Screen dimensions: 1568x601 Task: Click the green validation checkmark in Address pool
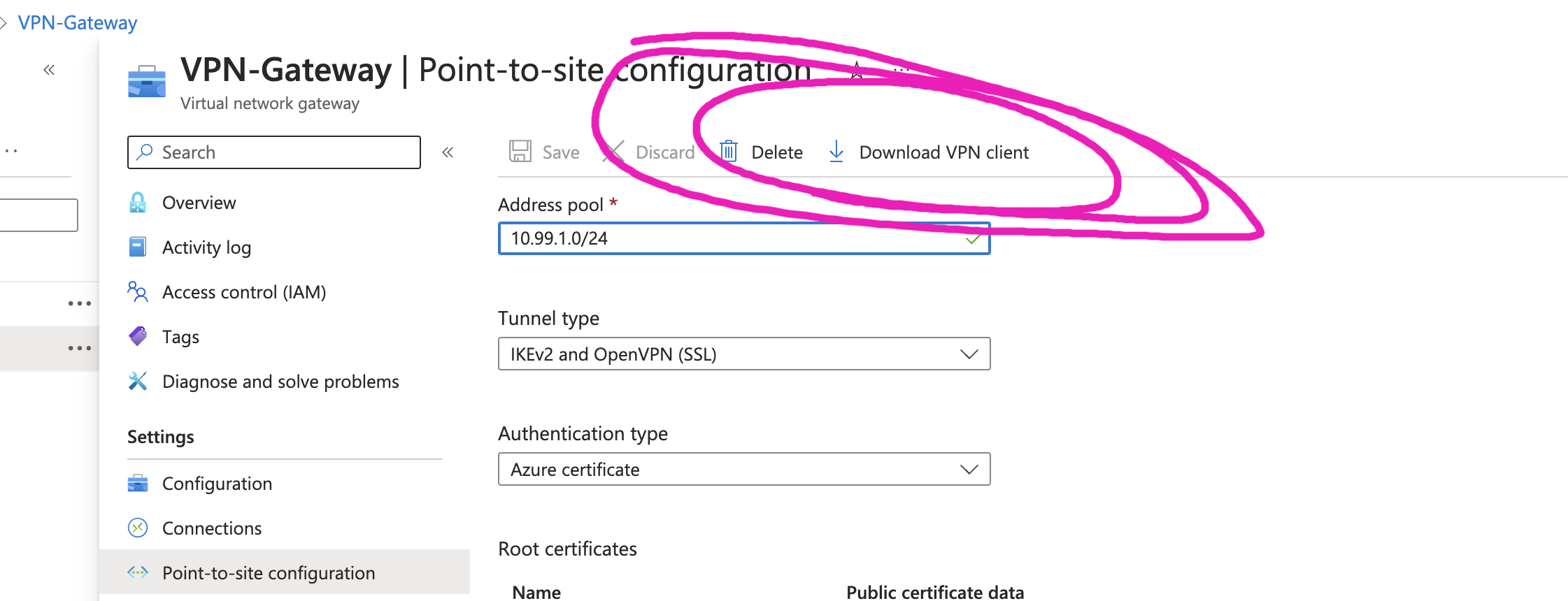(x=972, y=239)
